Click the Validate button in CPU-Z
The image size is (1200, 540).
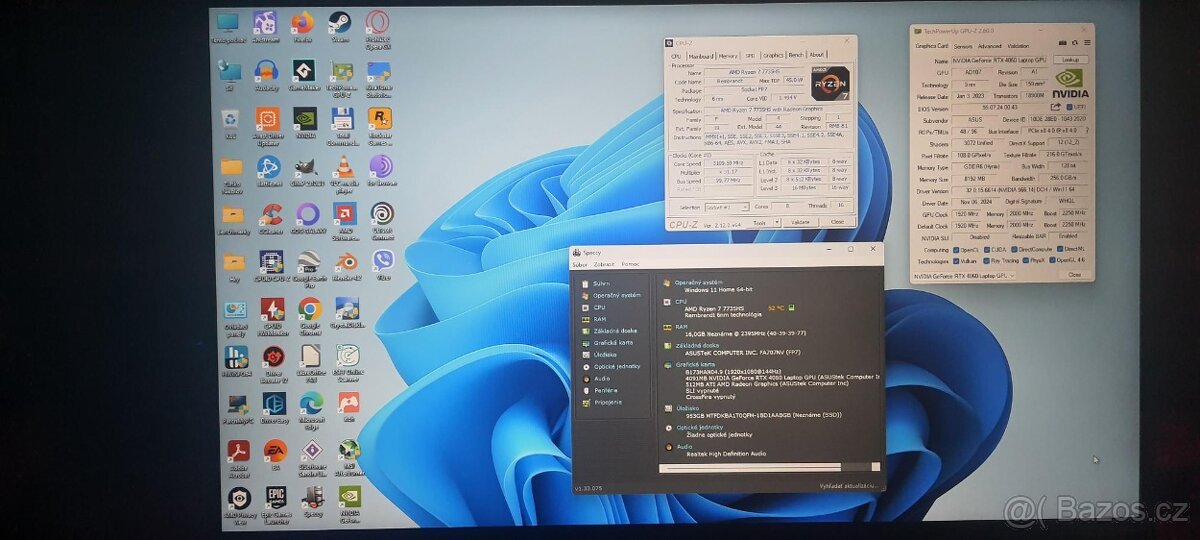click(801, 222)
